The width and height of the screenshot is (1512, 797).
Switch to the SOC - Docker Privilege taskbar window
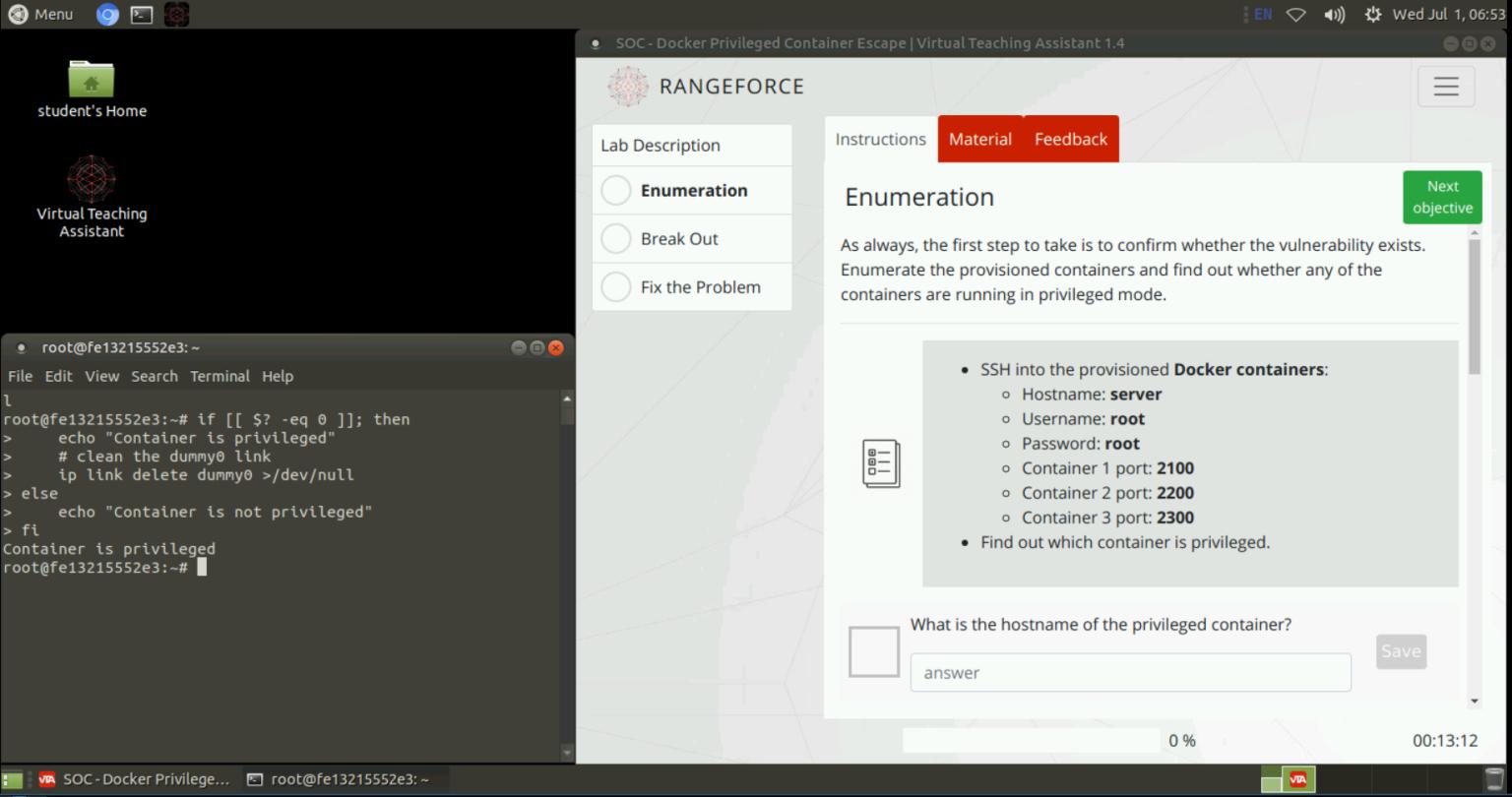click(133, 779)
